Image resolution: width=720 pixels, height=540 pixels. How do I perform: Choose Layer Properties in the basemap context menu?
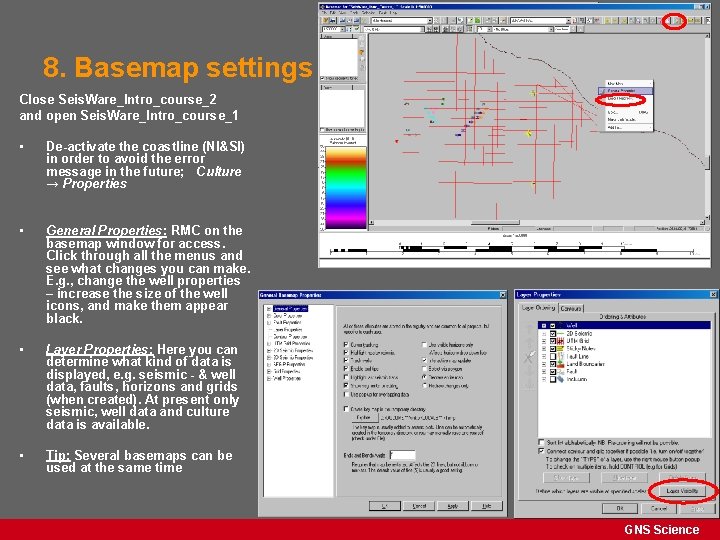coord(621,99)
